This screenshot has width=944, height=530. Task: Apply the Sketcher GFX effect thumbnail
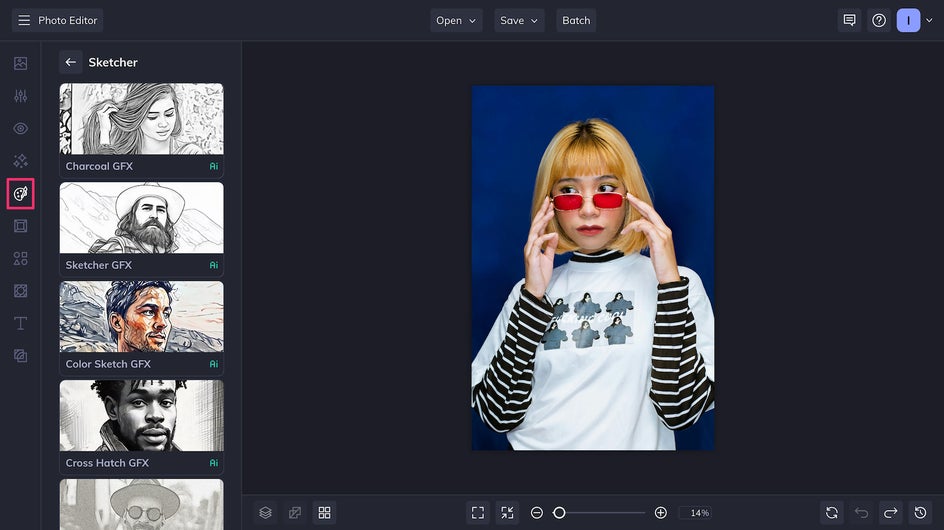pyautogui.click(x=141, y=218)
